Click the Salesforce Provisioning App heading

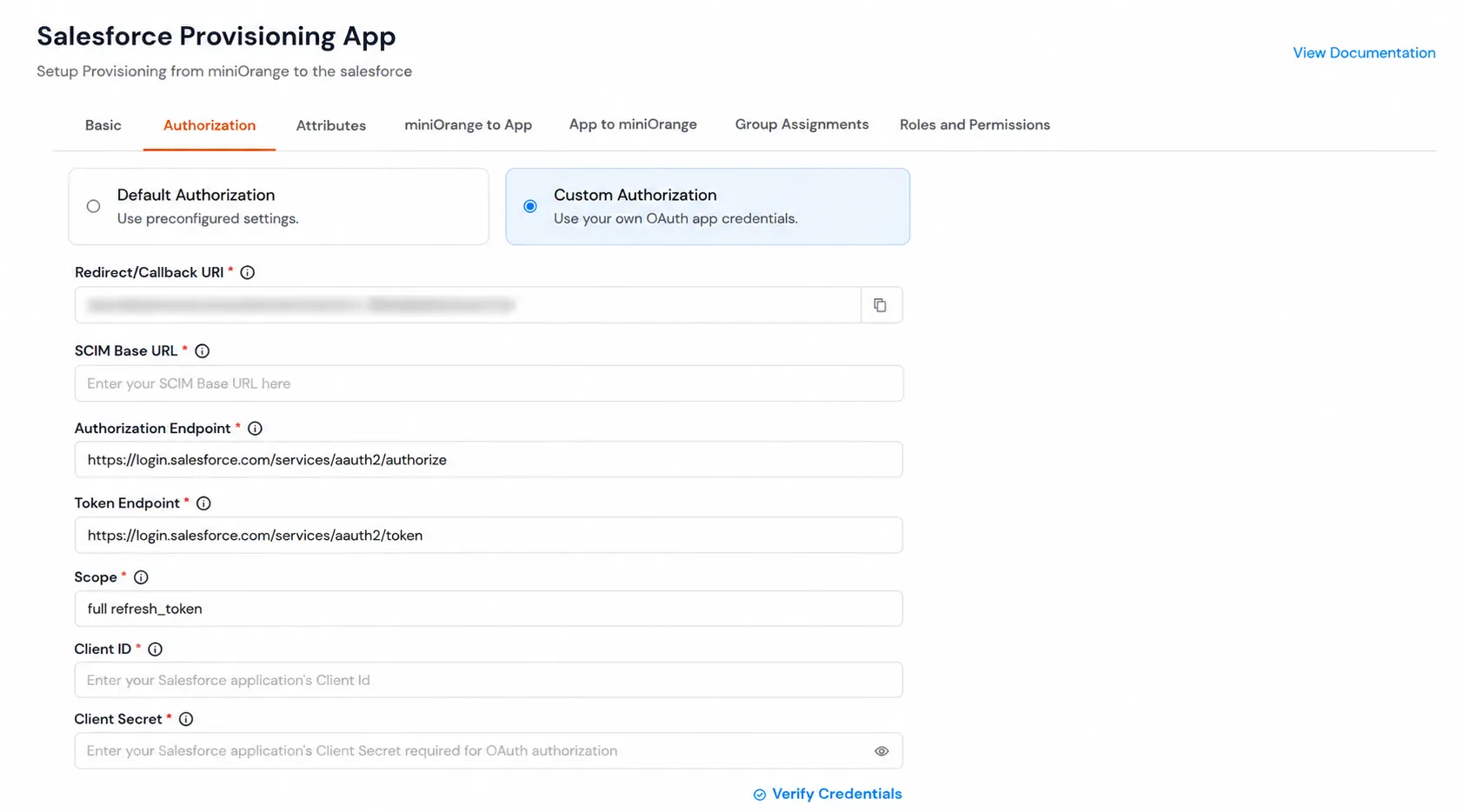(x=216, y=36)
